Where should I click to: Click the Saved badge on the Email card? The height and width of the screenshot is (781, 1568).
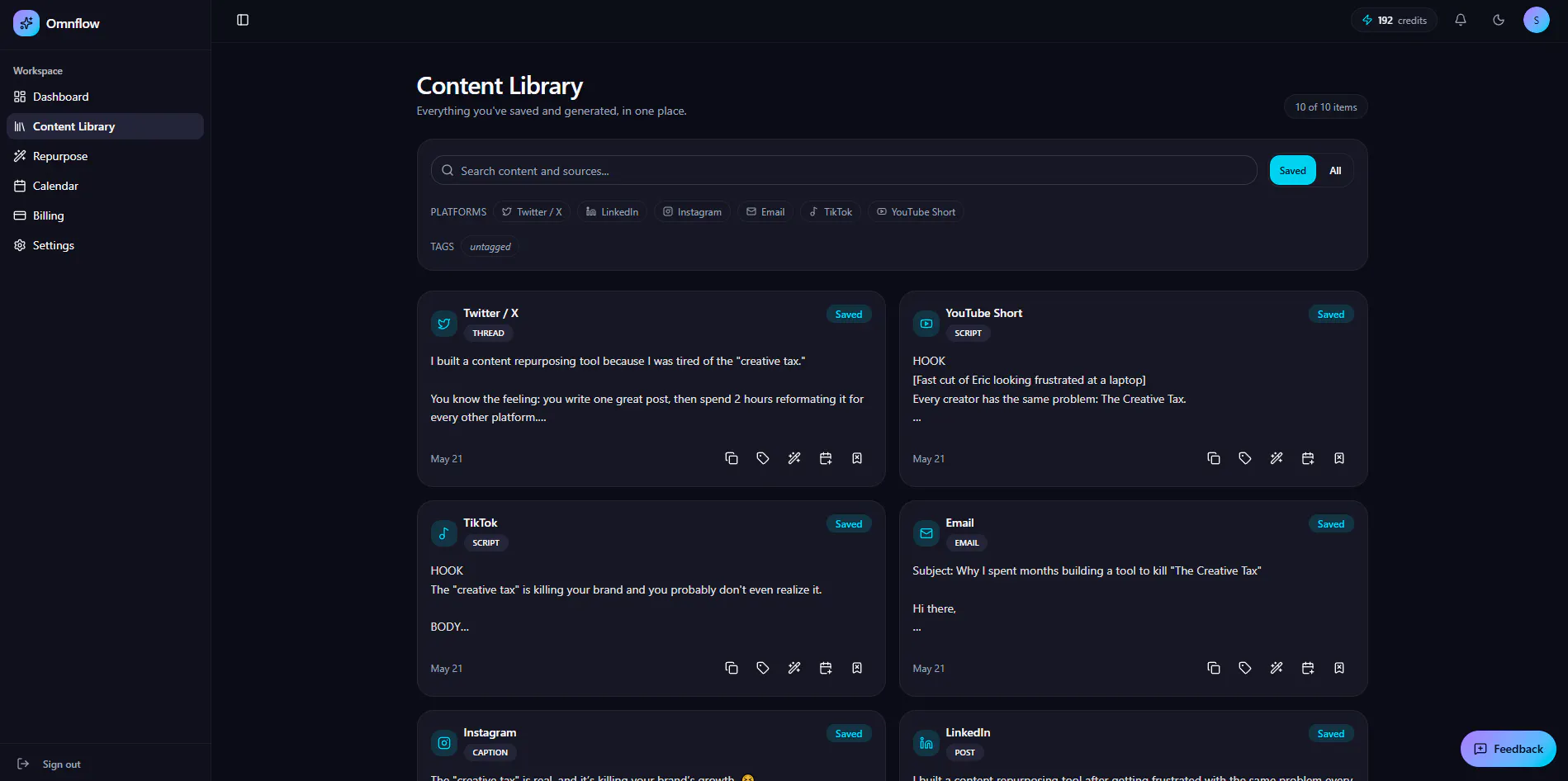coord(1331,524)
